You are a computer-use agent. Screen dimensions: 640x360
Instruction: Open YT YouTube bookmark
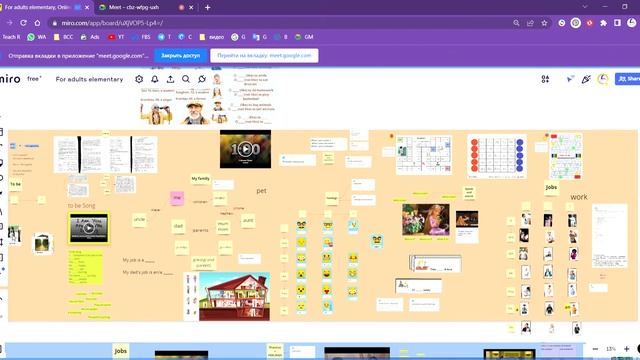point(116,37)
